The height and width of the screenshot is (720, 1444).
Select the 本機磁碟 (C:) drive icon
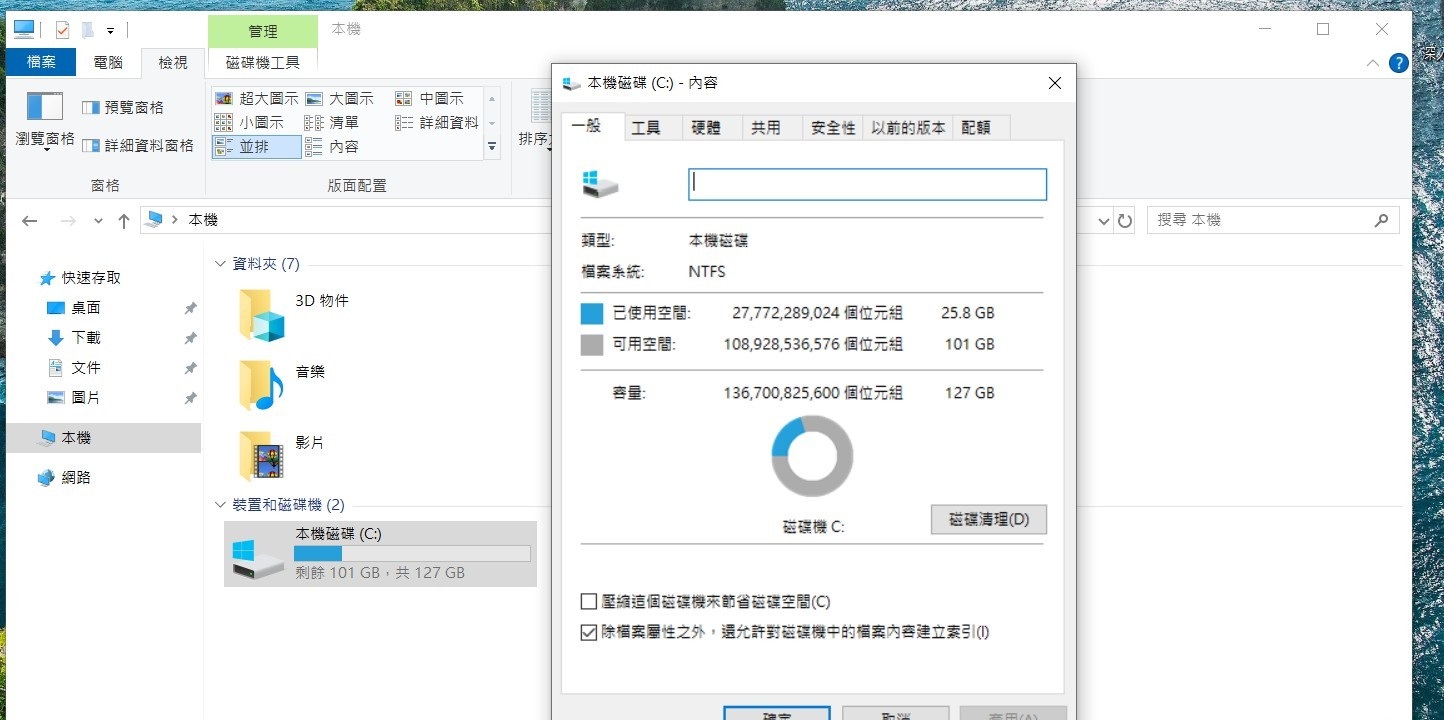(257, 559)
